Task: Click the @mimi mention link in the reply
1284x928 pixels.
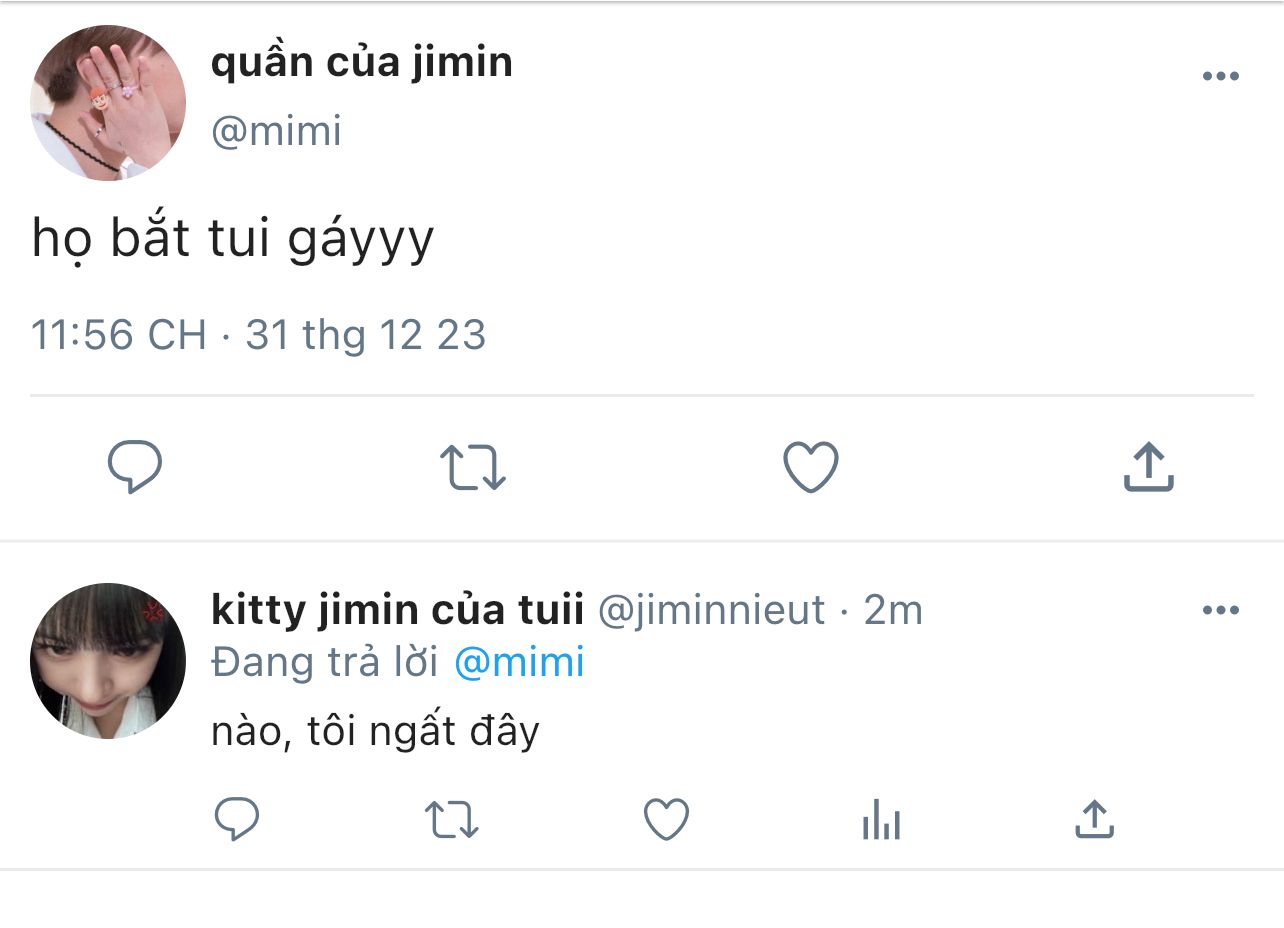Action: (x=519, y=663)
